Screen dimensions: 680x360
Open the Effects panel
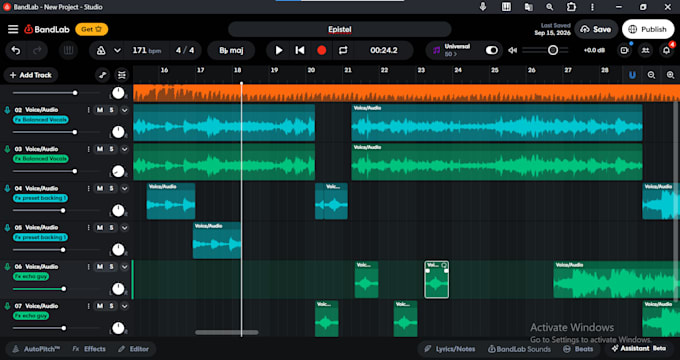(x=89, y=349)
